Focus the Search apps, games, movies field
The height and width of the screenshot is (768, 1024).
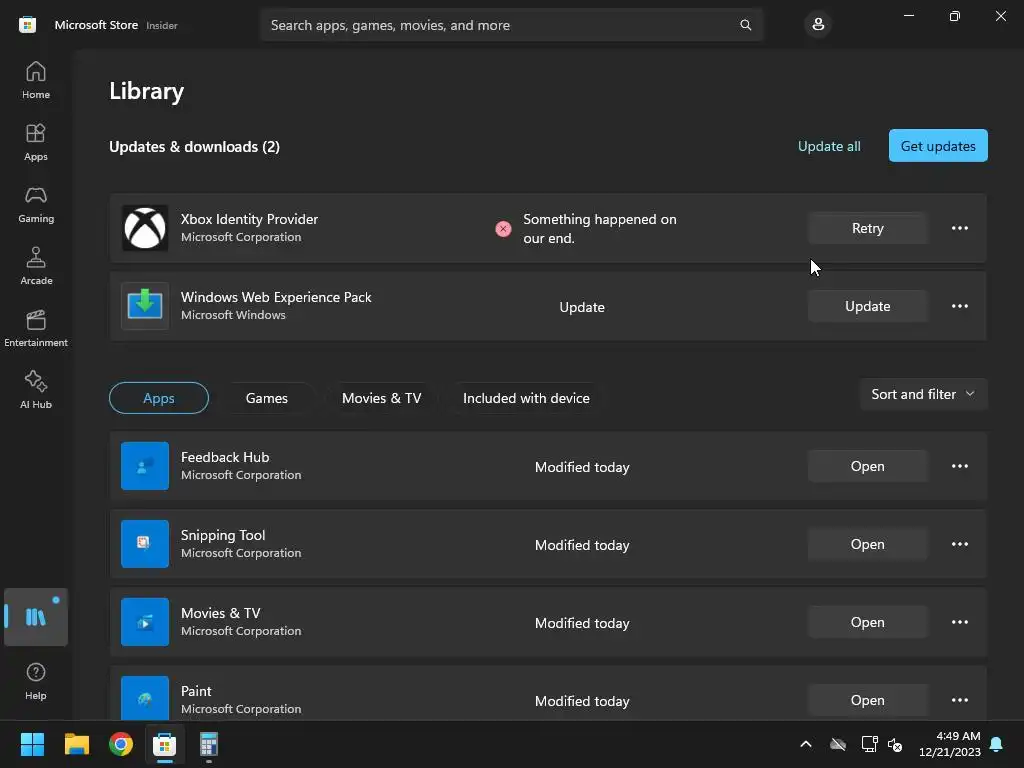(511, 25)
